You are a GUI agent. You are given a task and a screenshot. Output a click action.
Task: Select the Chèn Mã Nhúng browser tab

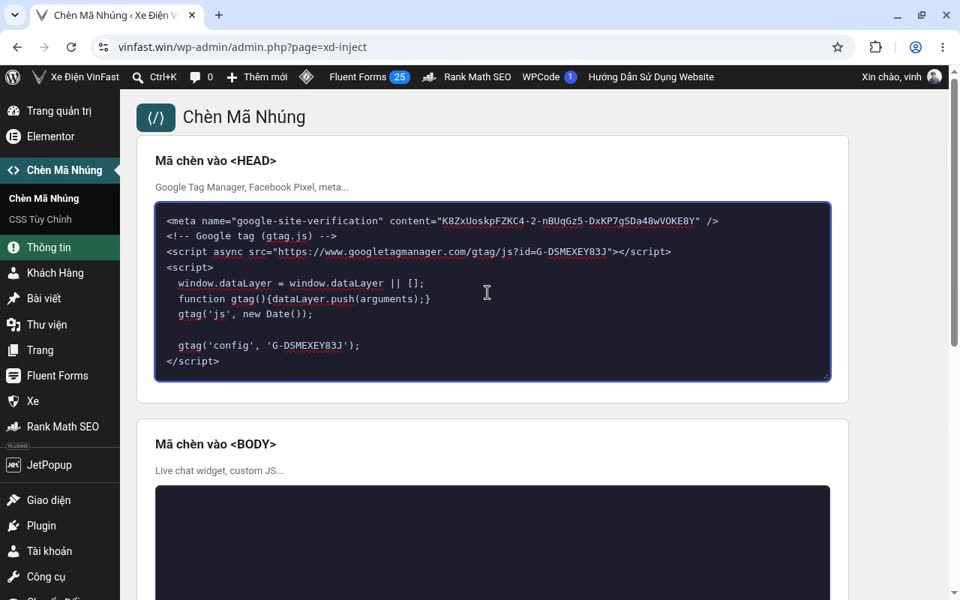pyautogui.click(x=116, y=15)
